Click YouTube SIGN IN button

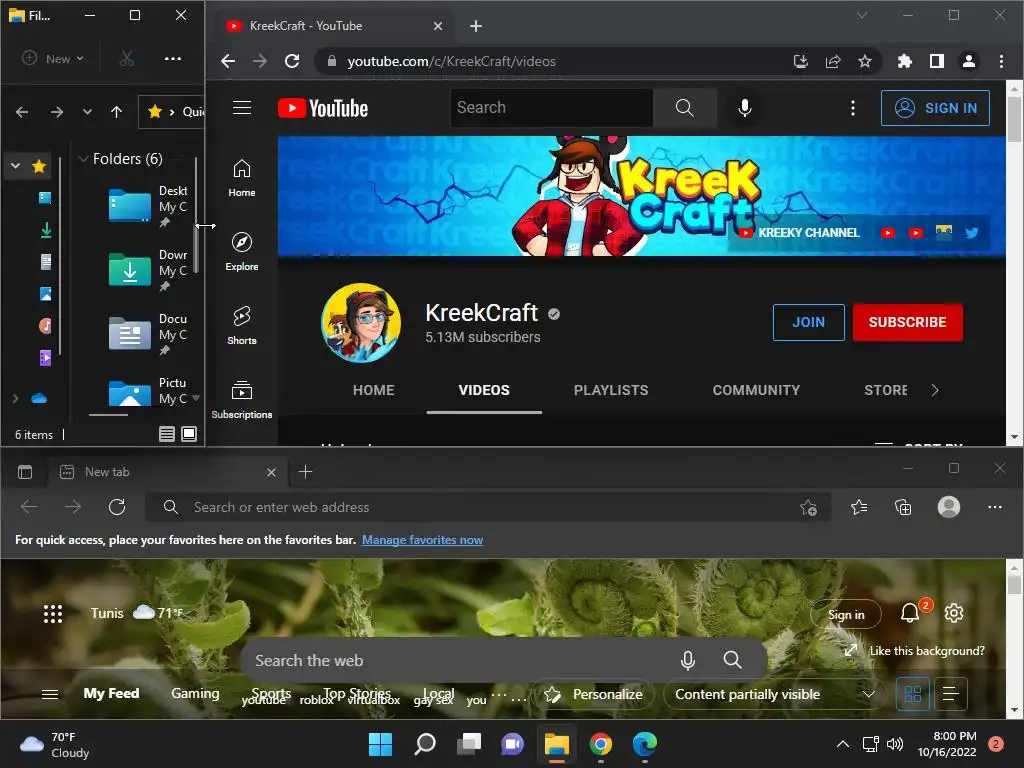pos(935,108)
